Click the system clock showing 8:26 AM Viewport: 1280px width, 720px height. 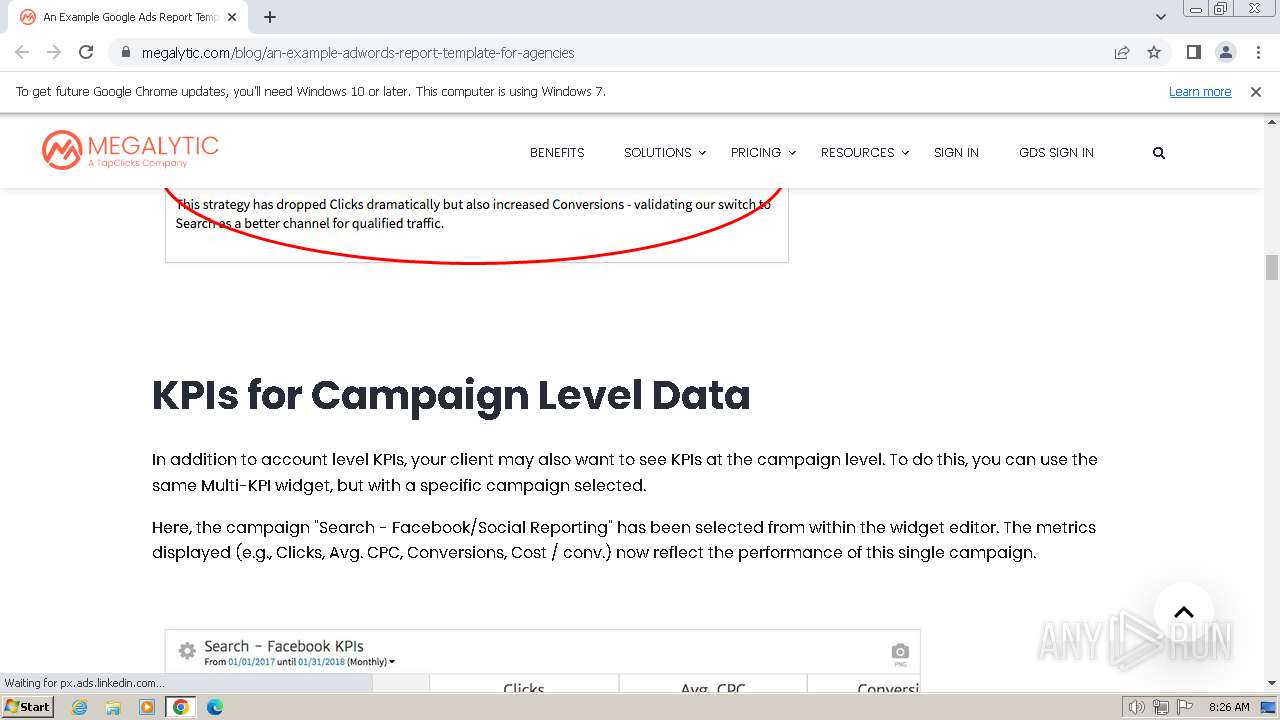[1229, 707]
